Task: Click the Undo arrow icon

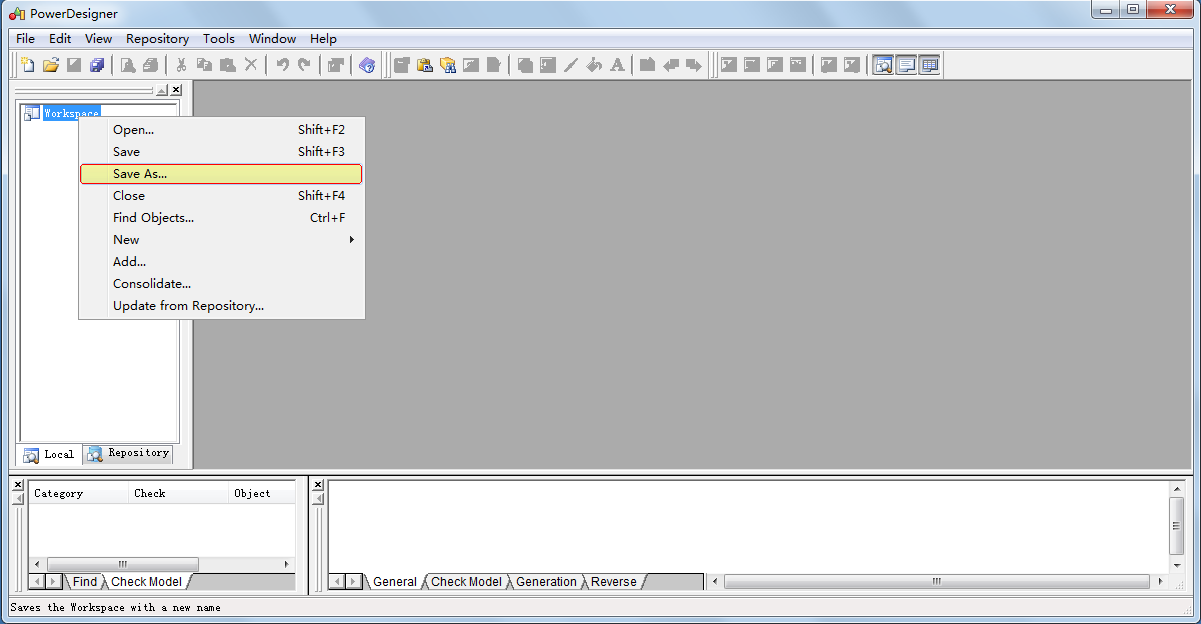Action: click(x=282, y=65)
